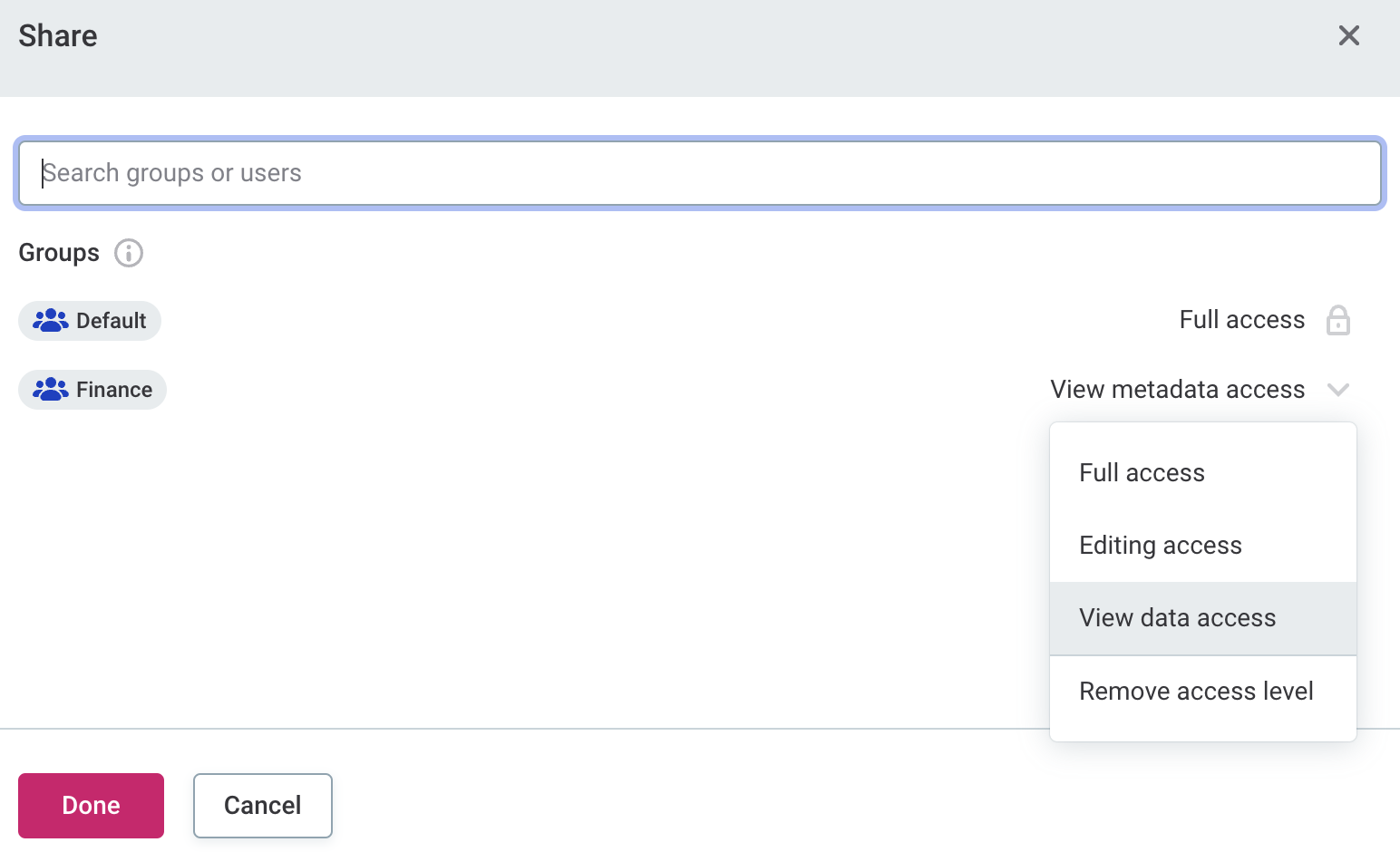Select Editing access in the dropdown
Screen dimensions: 1400x852
click(x=1160, y=546)
